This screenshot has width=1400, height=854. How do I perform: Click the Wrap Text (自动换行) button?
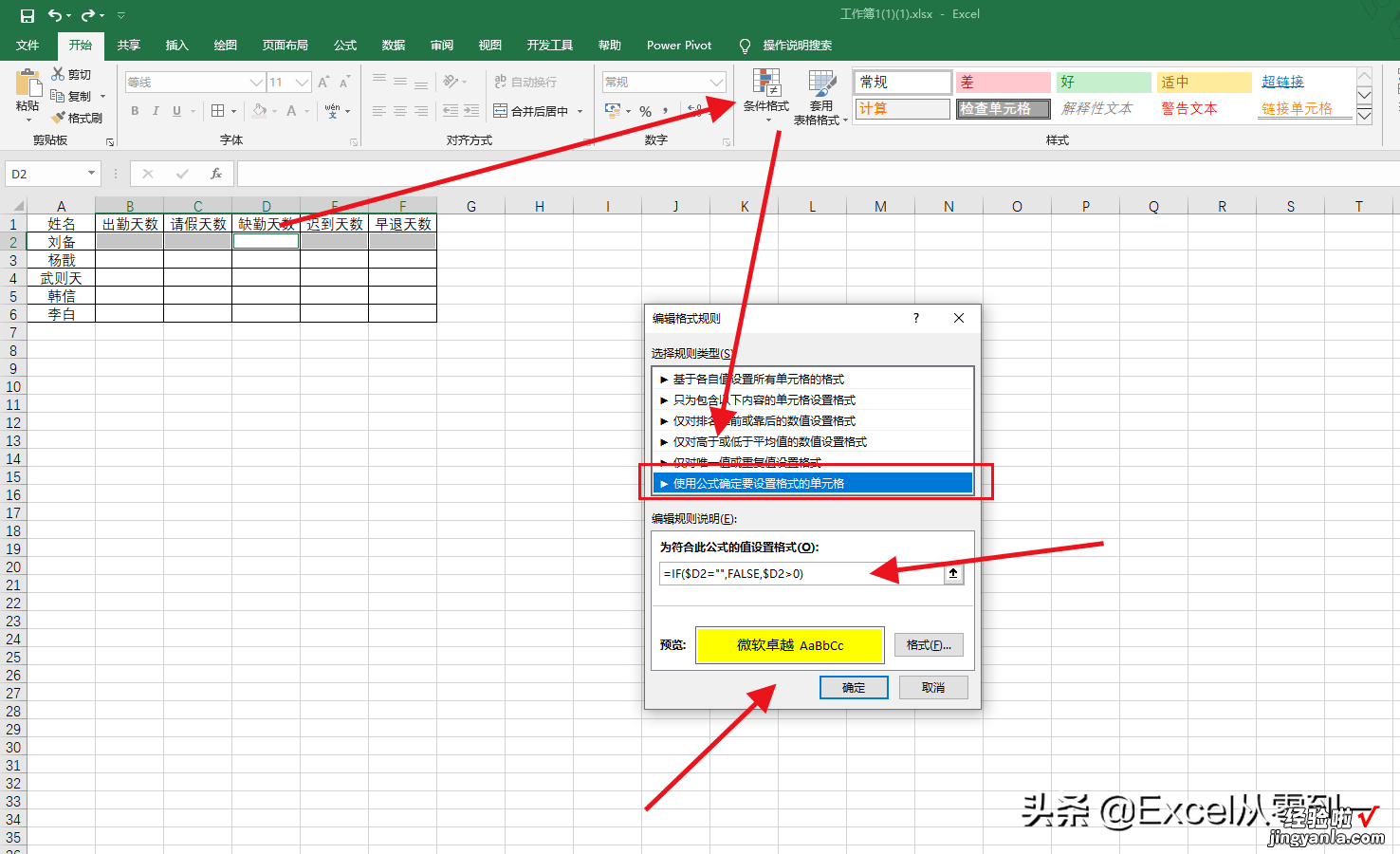pos(525,83)
